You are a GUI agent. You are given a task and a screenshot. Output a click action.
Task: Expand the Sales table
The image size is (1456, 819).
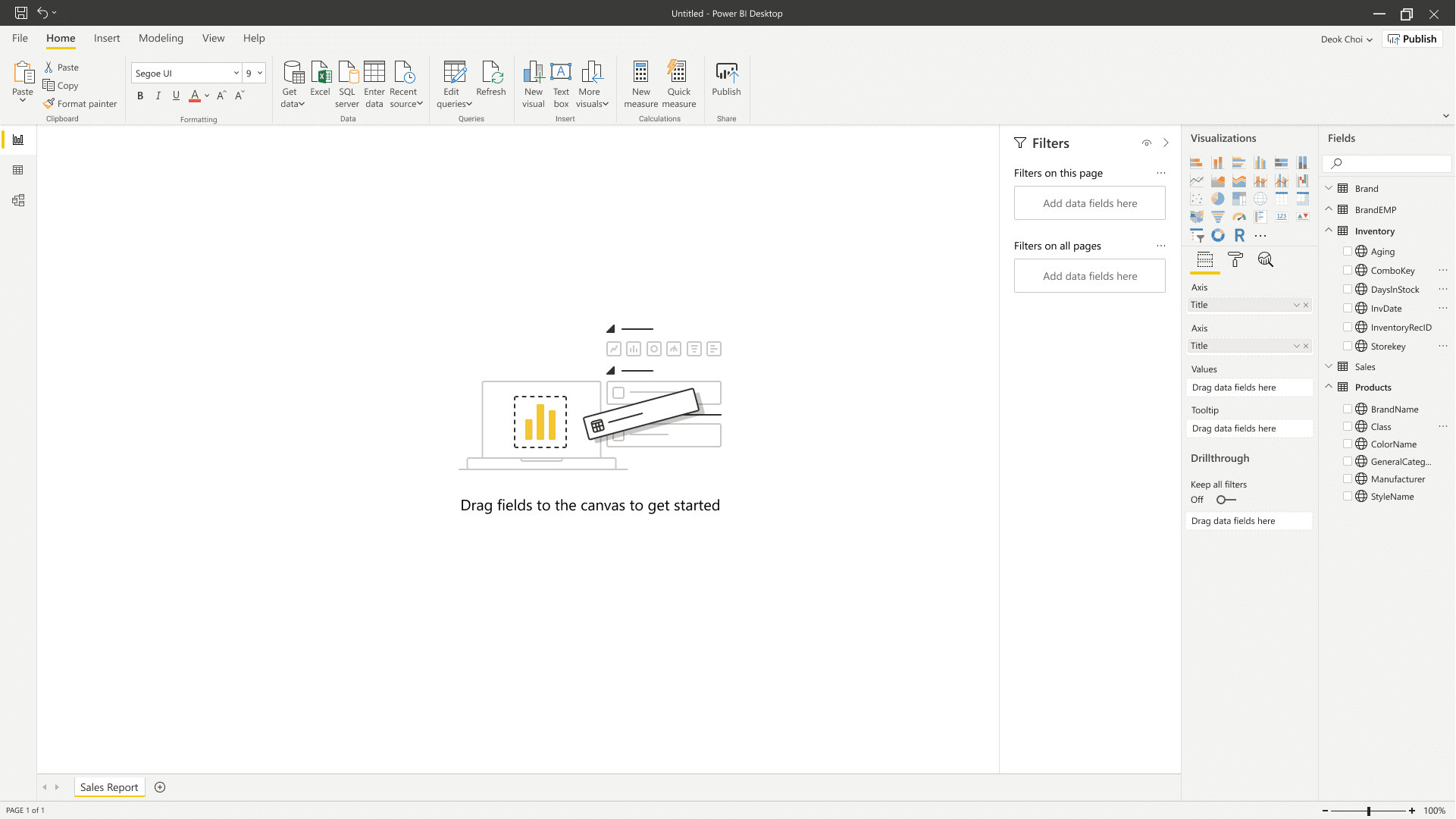click(1329, 366)
